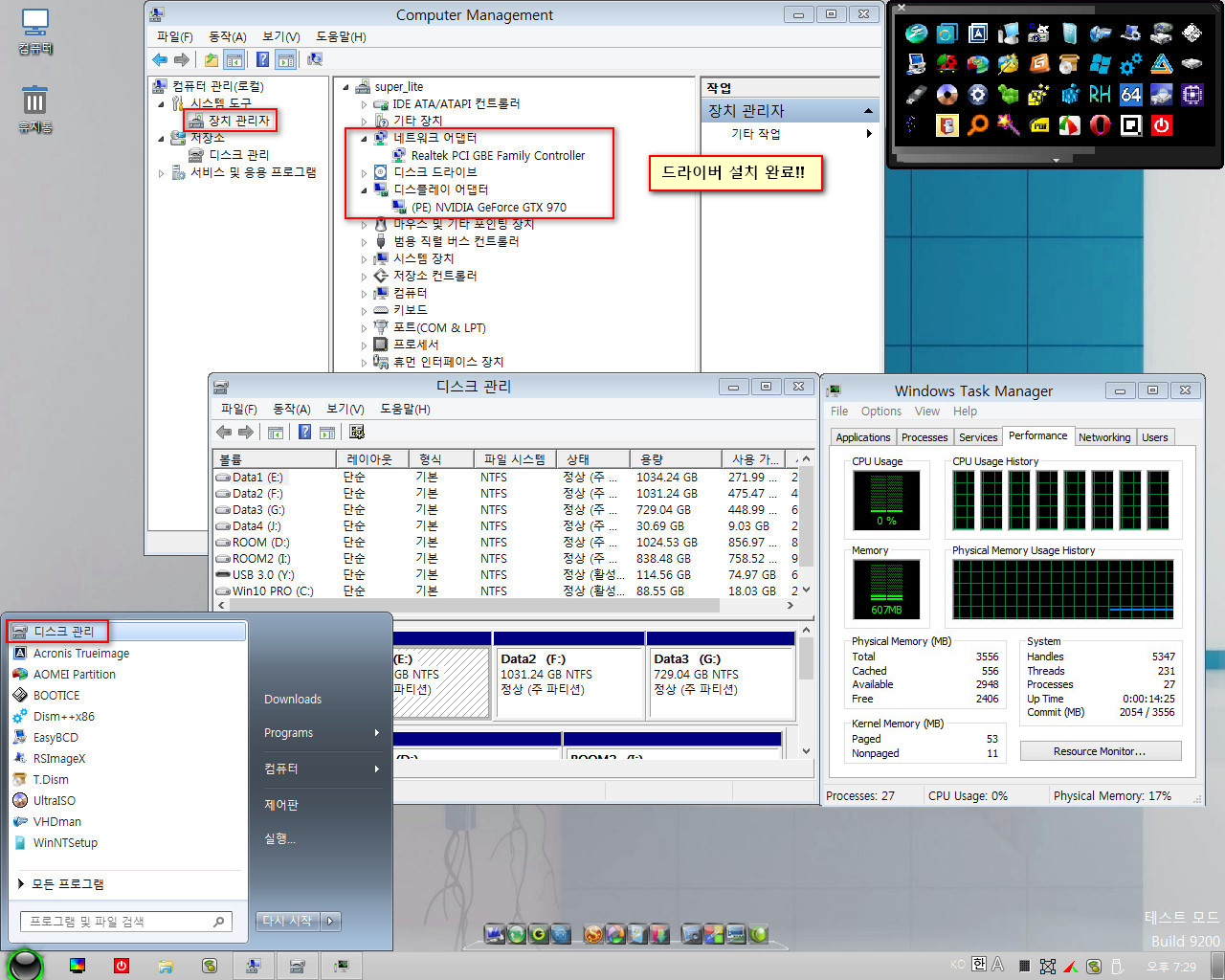1225x980 pixels.
Task: Open the magic wand icon in launcher
Action: click(1008, 125)
